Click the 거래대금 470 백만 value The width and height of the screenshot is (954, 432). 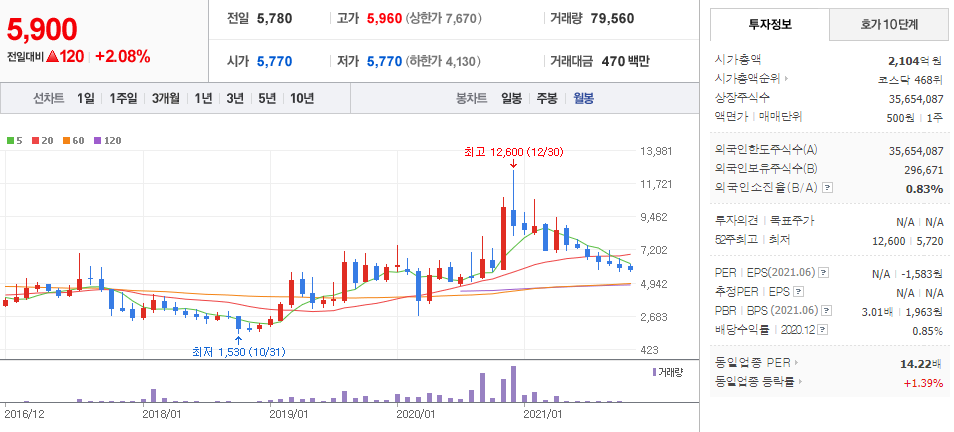coord(625,61)
